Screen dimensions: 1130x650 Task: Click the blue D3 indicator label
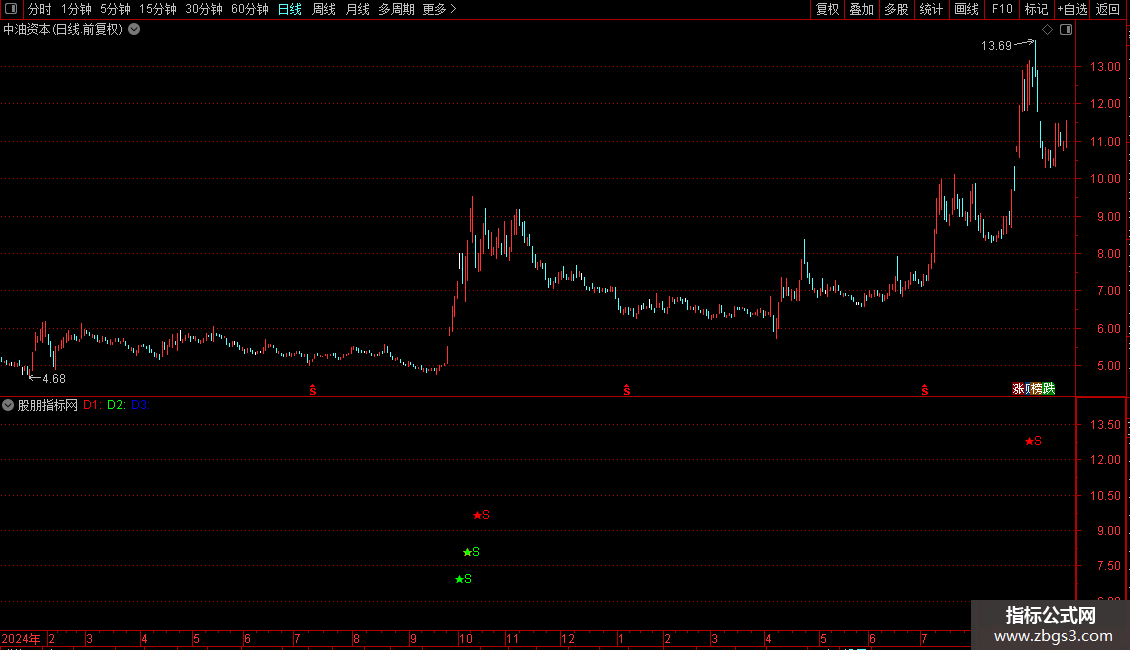(x=140, y=405)
